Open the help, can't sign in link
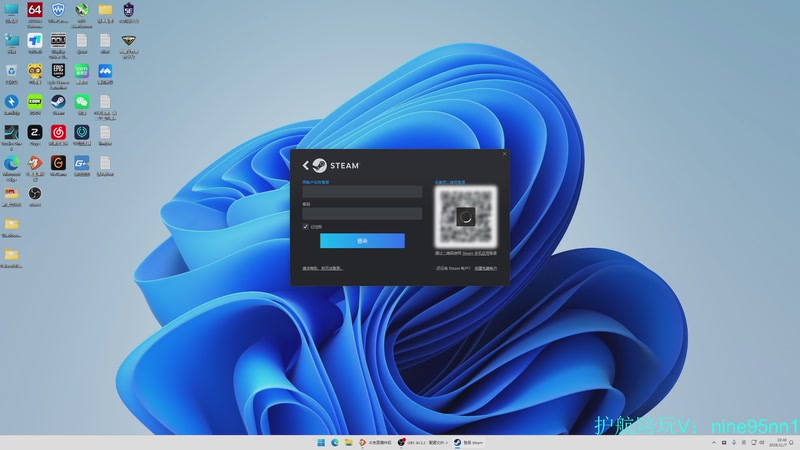800x450 pixels. 322,268
